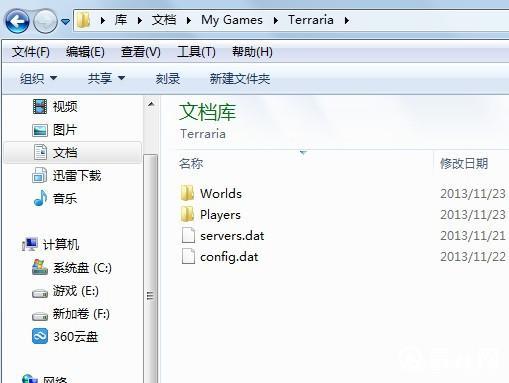This screenshot has width=509, height=383.
Task: Expand the arrow after 库 in path
Action: (140, 21)
